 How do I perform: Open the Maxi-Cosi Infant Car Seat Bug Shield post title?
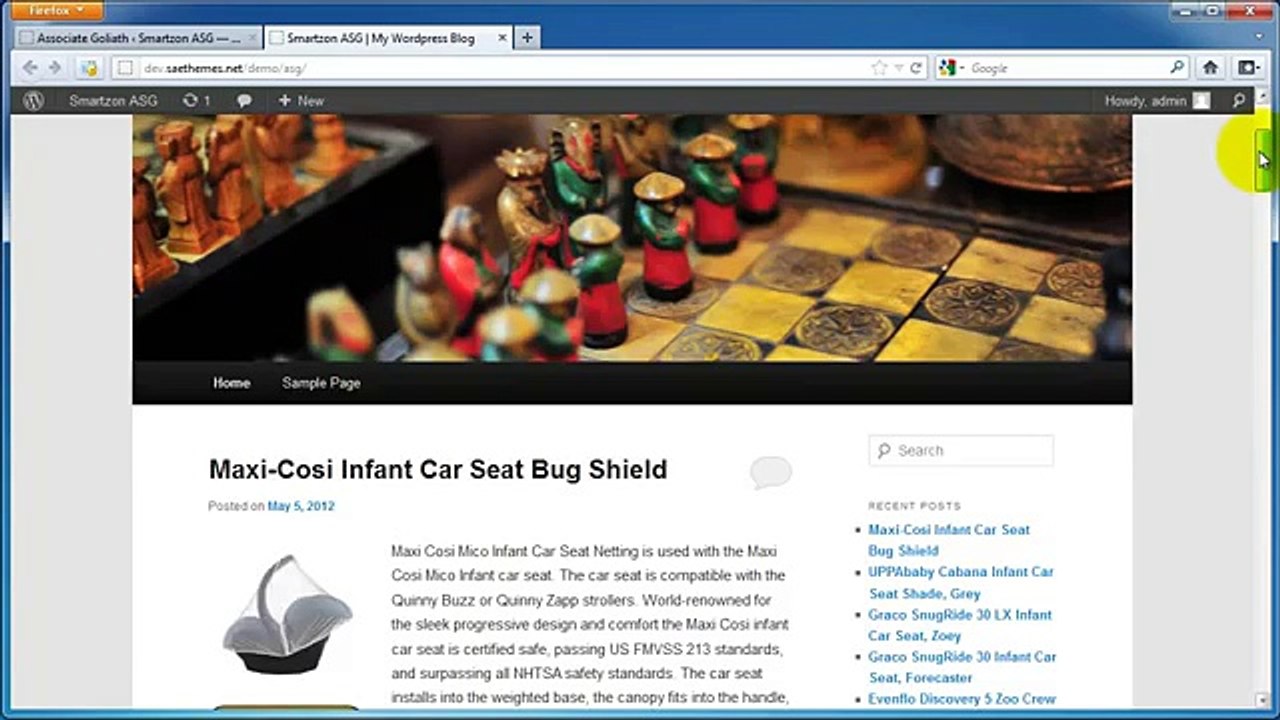[x=438, y=469]
